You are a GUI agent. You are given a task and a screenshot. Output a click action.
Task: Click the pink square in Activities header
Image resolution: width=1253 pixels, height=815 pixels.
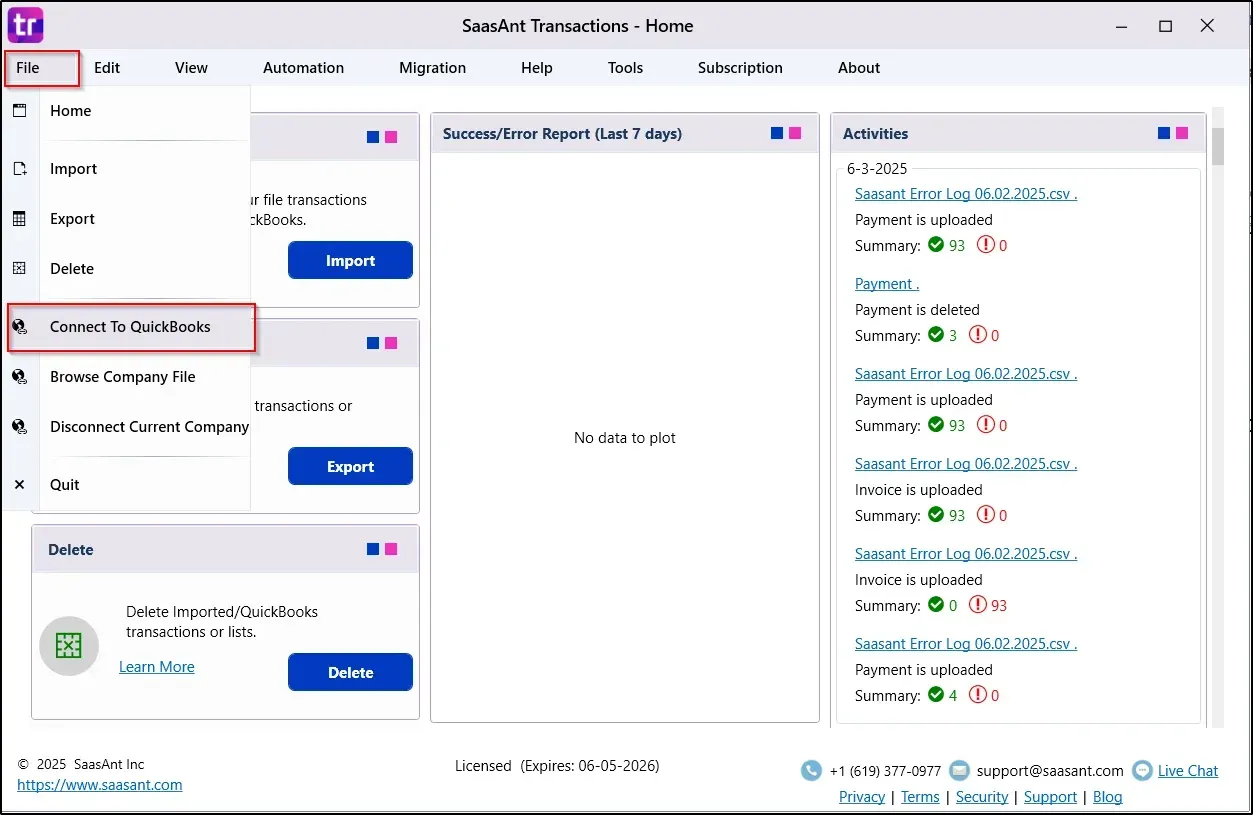(1182, 133)
